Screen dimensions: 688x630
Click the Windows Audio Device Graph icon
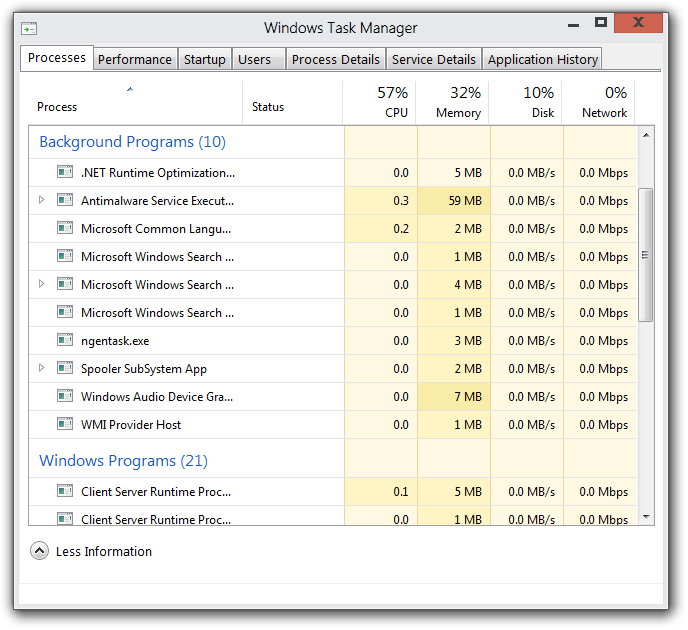[65, 396]
